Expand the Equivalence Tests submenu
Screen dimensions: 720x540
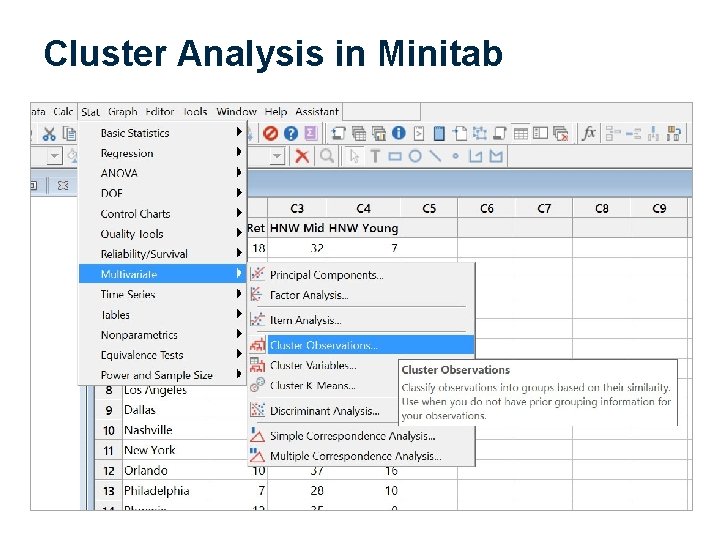[x=163, y=355]
